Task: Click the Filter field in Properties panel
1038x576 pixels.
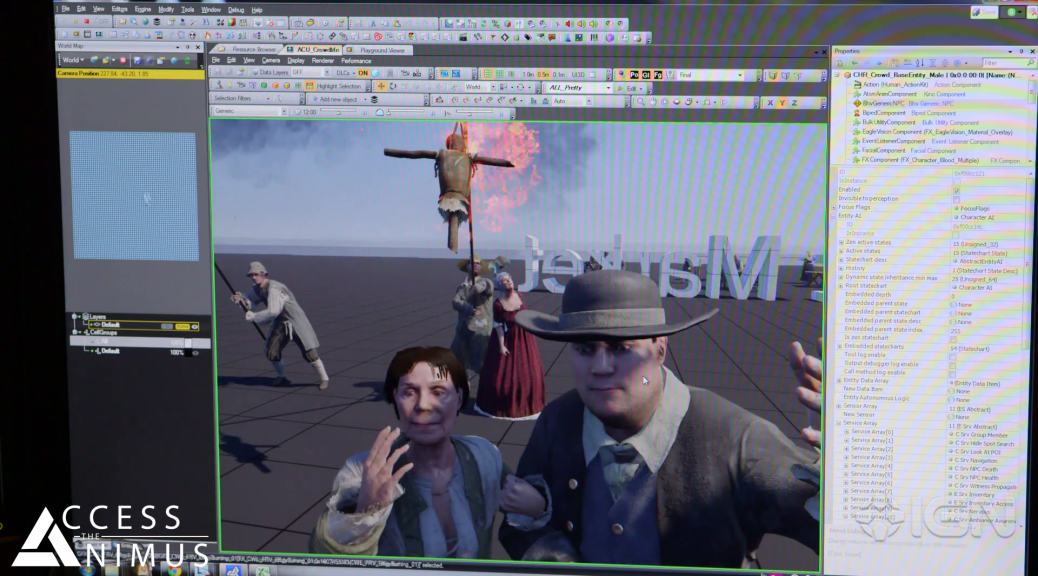Action: coord(1000,63)
